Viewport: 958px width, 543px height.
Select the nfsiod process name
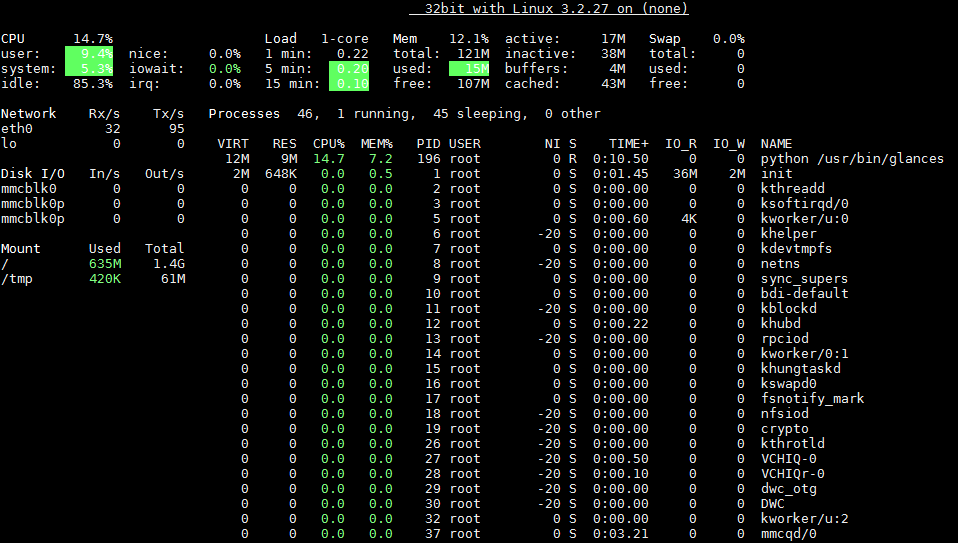coord(784,414)
